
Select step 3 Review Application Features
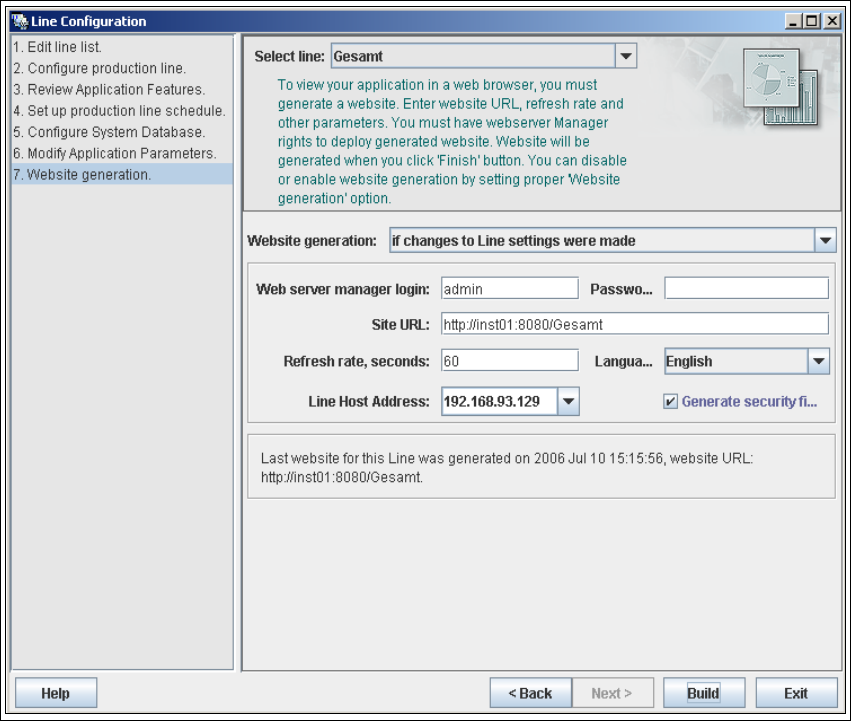122,90
